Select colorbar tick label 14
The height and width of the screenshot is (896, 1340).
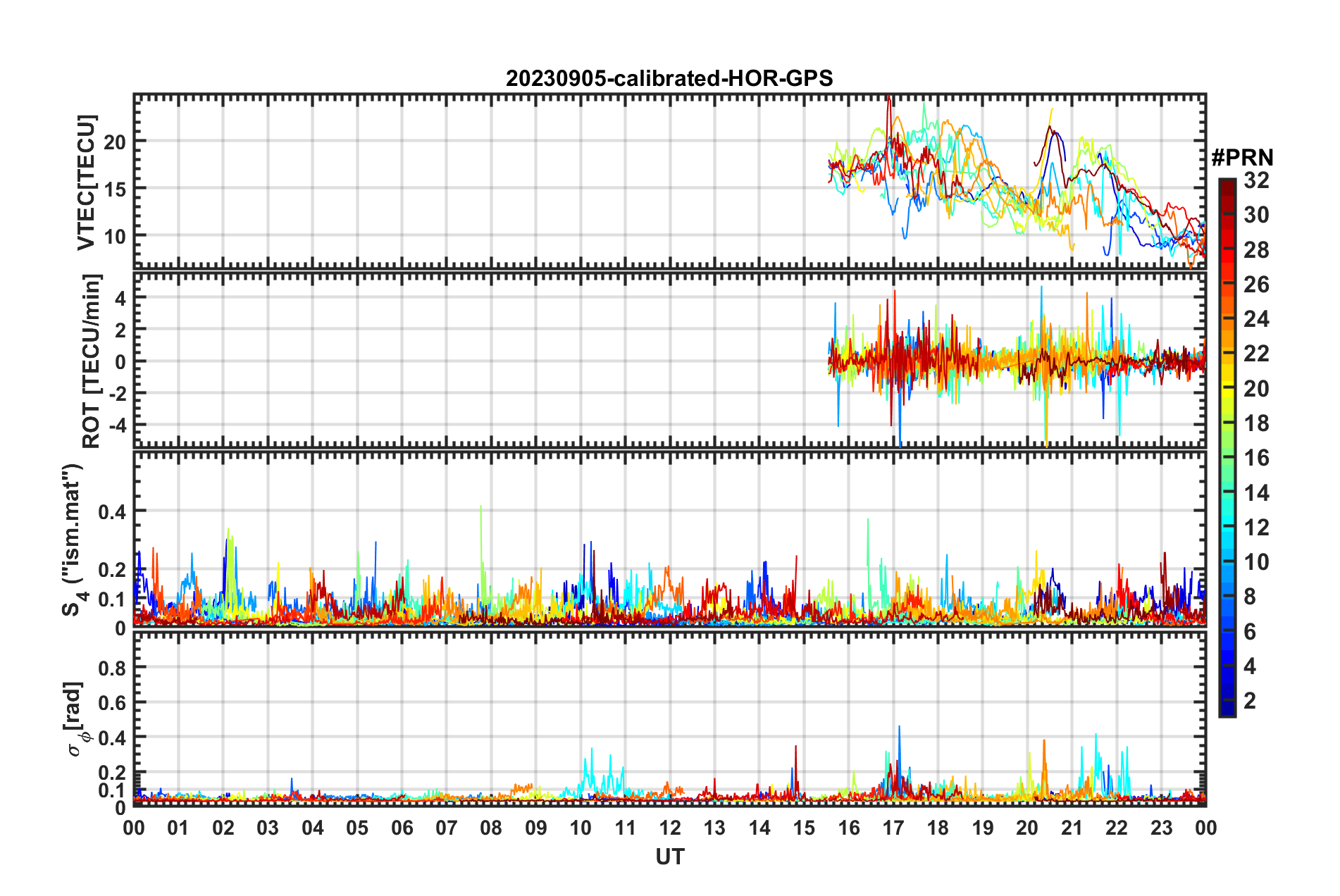pyautogui.click(x=1256, y=493)
